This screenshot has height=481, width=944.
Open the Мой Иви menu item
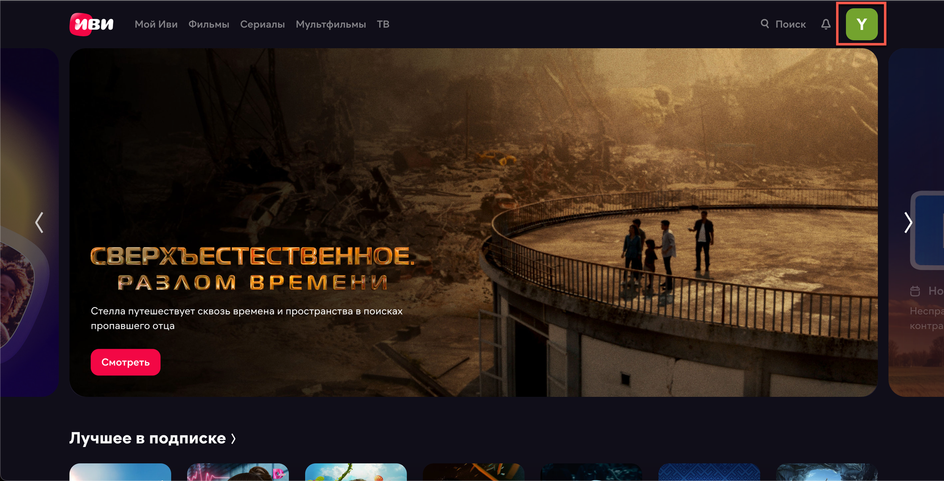[156, 25]
